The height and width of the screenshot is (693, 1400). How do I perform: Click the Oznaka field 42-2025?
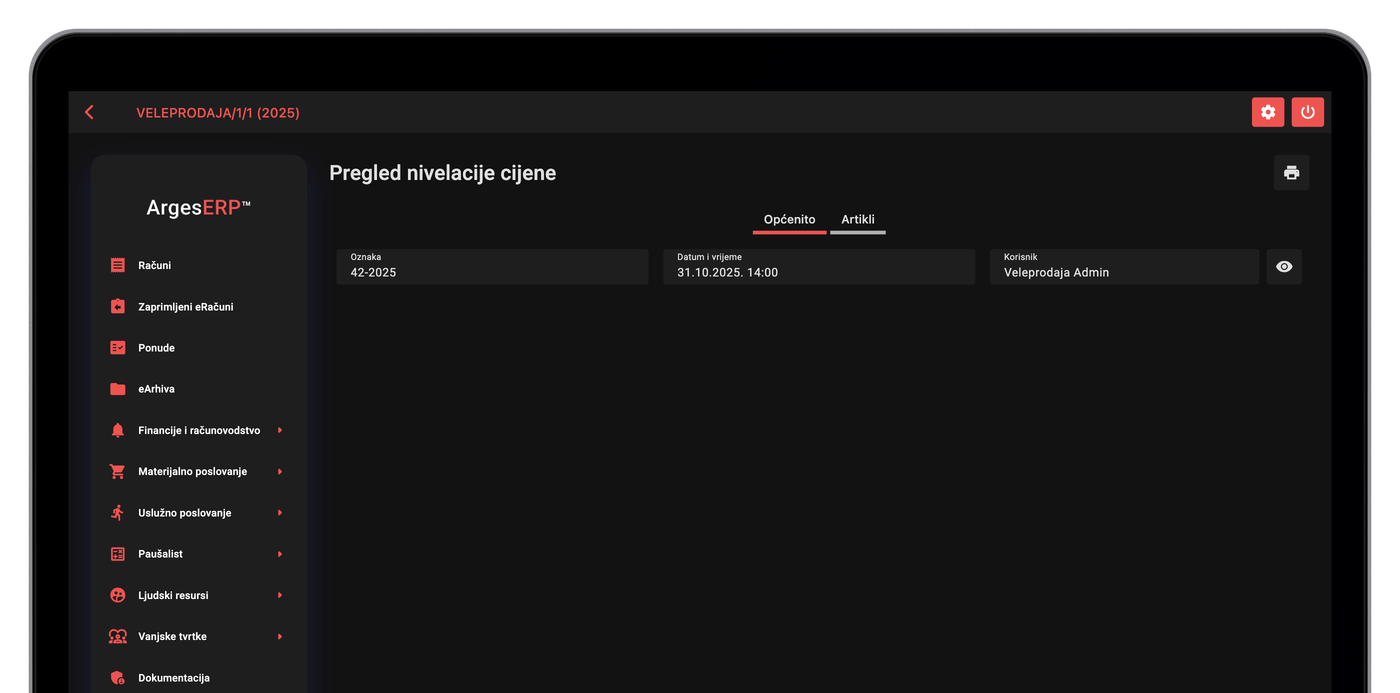coord(492,267)
